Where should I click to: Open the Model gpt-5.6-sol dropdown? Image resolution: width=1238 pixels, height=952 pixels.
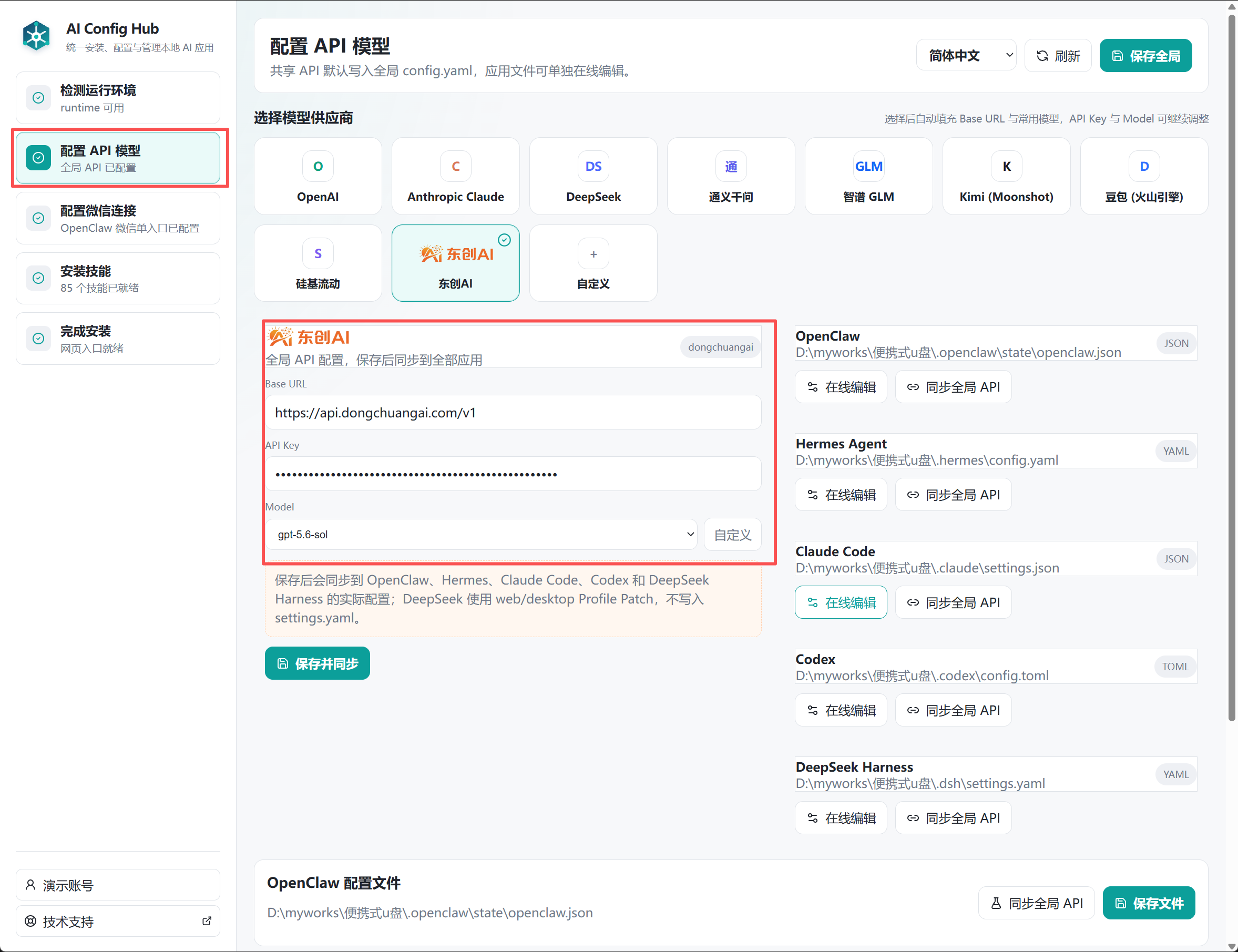tap(481, 534)
